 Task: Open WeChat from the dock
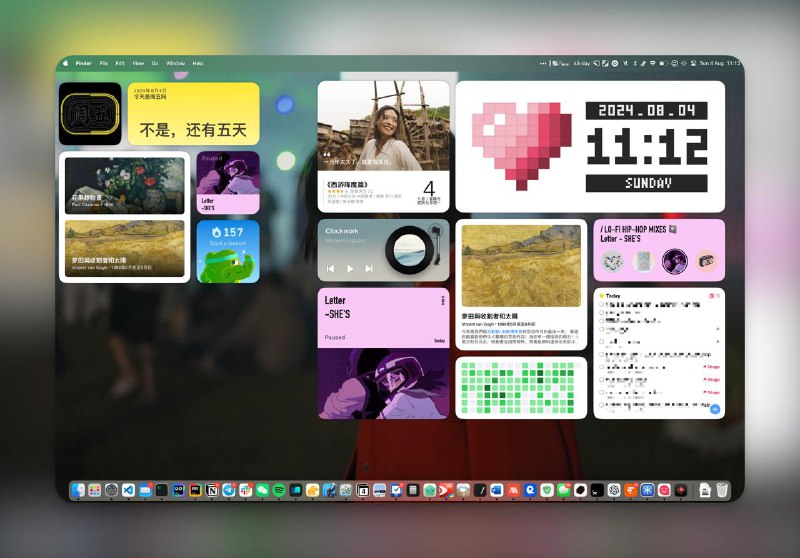[262, 490]
